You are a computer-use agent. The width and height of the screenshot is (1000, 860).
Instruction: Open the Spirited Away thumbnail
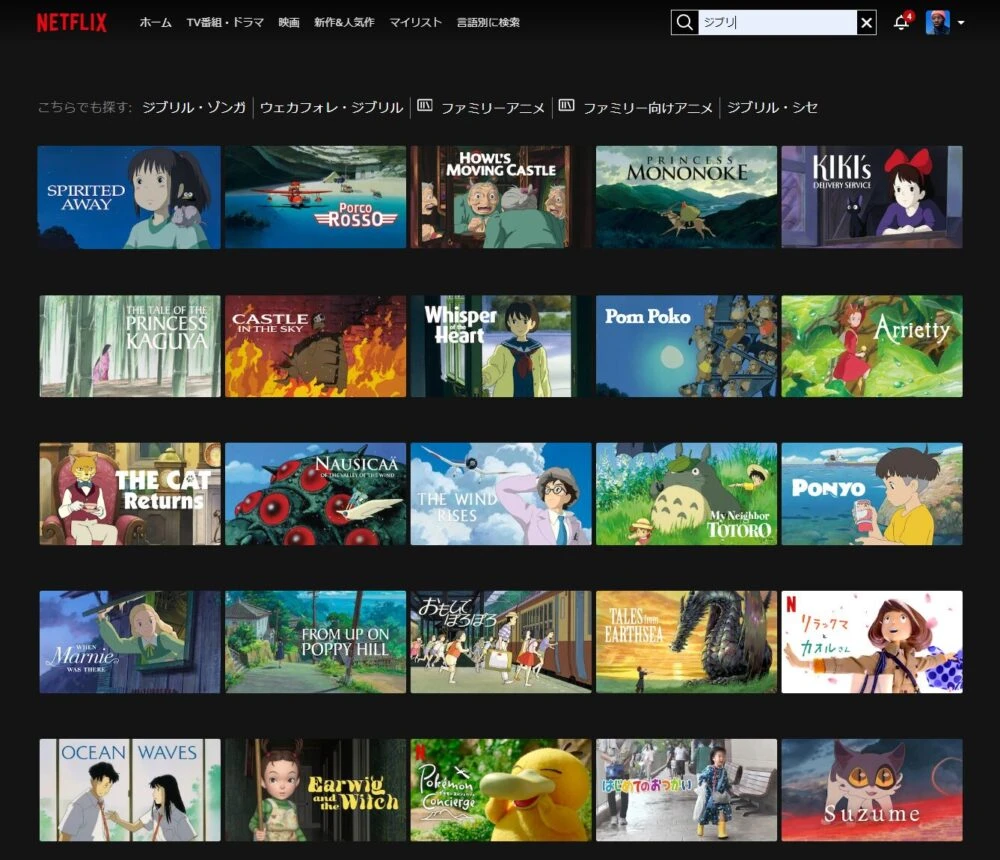point(129,197)
